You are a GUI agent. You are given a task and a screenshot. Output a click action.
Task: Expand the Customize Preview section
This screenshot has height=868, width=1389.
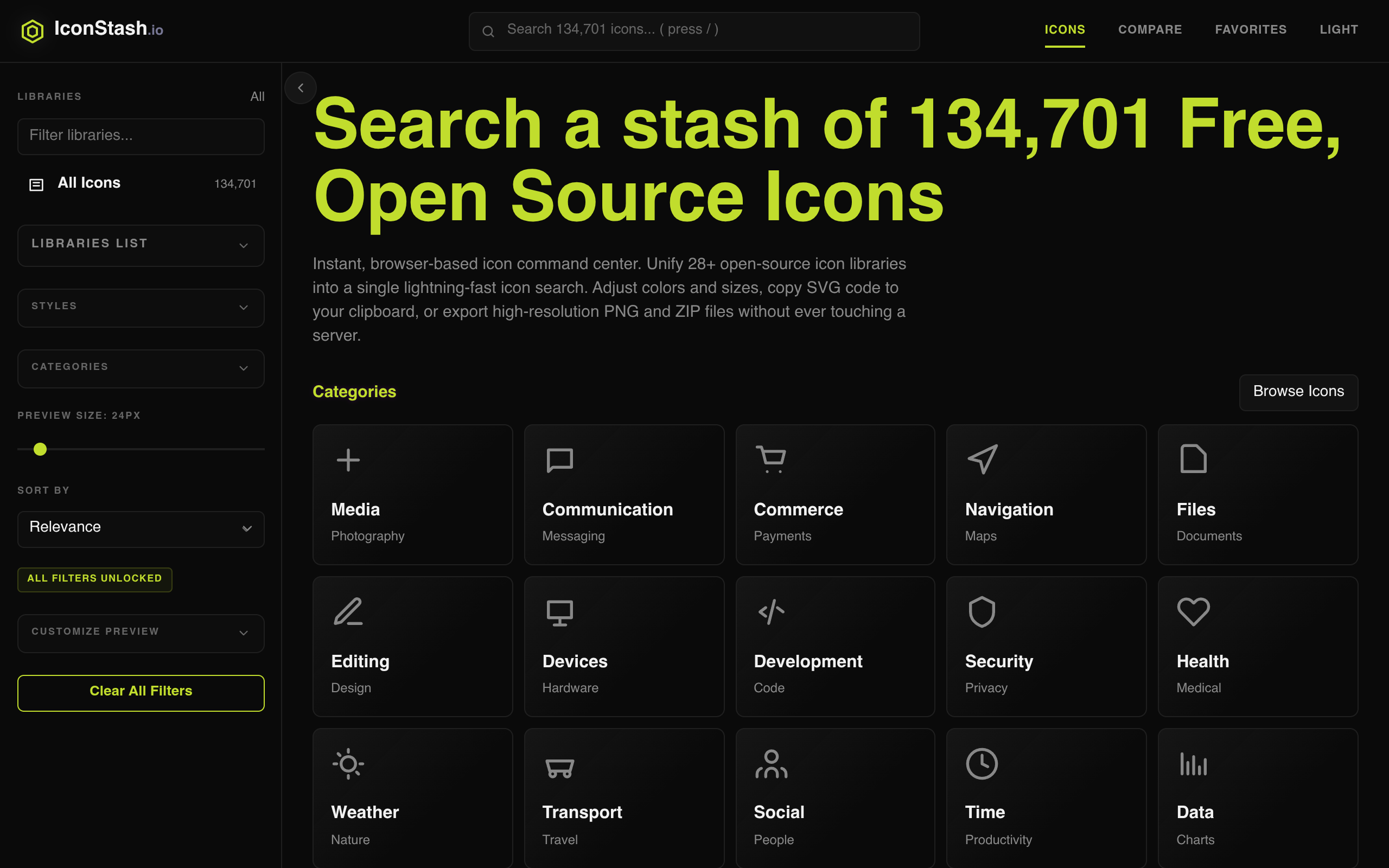pos(141,633)
